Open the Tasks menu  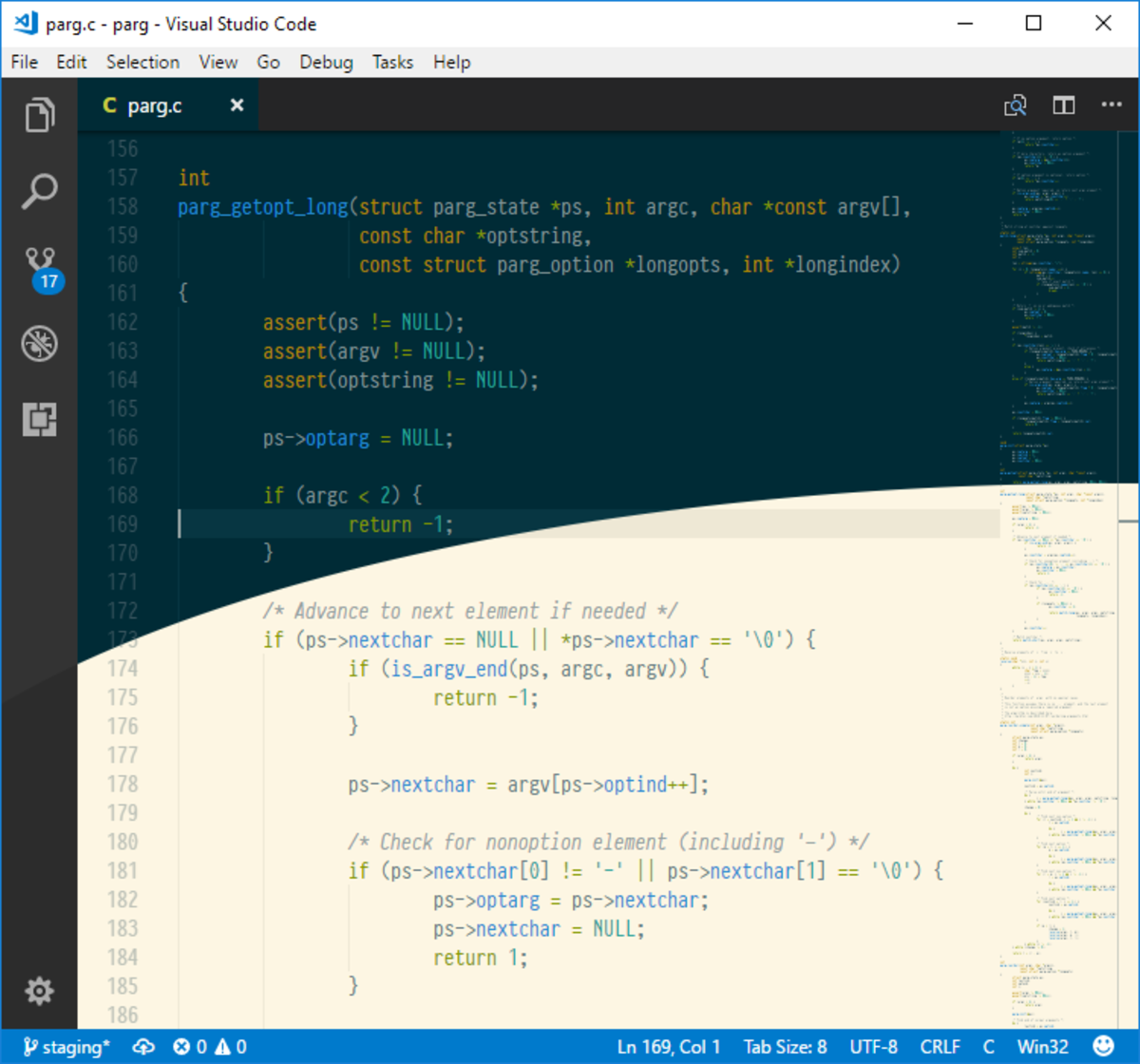click(x=392, y=62)
